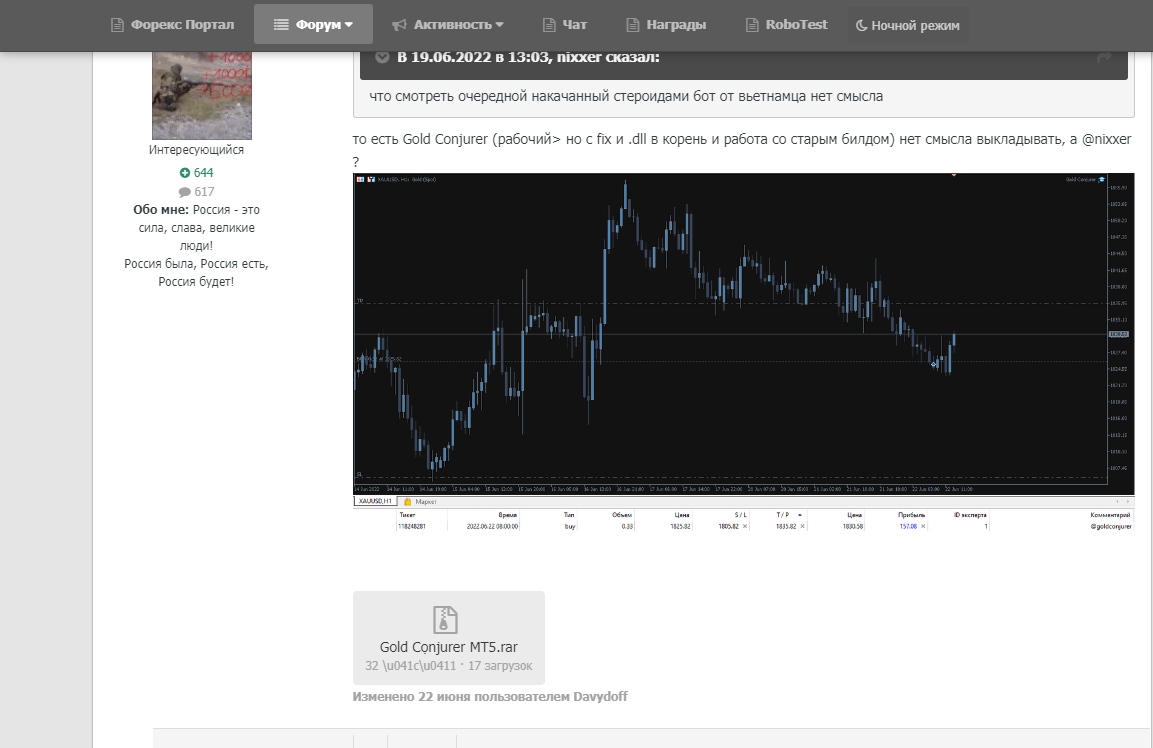Click the @nixxer mention
The width and height of the screenshot is (1153, 748).
coord(1107,139)
